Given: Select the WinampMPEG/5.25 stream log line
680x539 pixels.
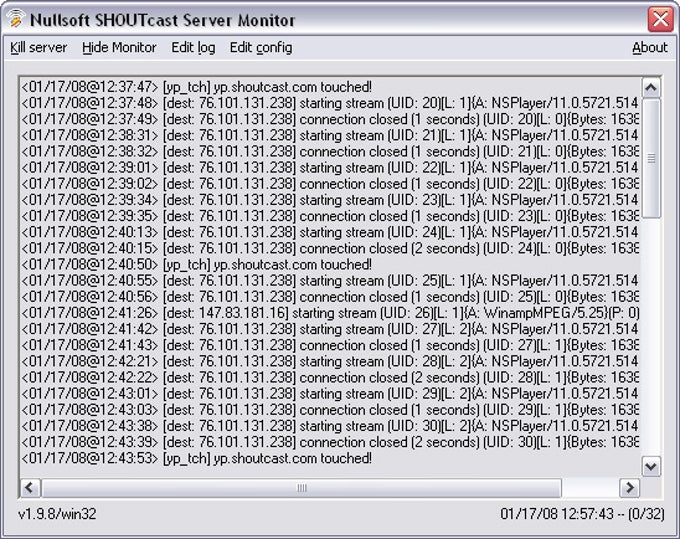Looking at the screenshot, I should point(330,313).
